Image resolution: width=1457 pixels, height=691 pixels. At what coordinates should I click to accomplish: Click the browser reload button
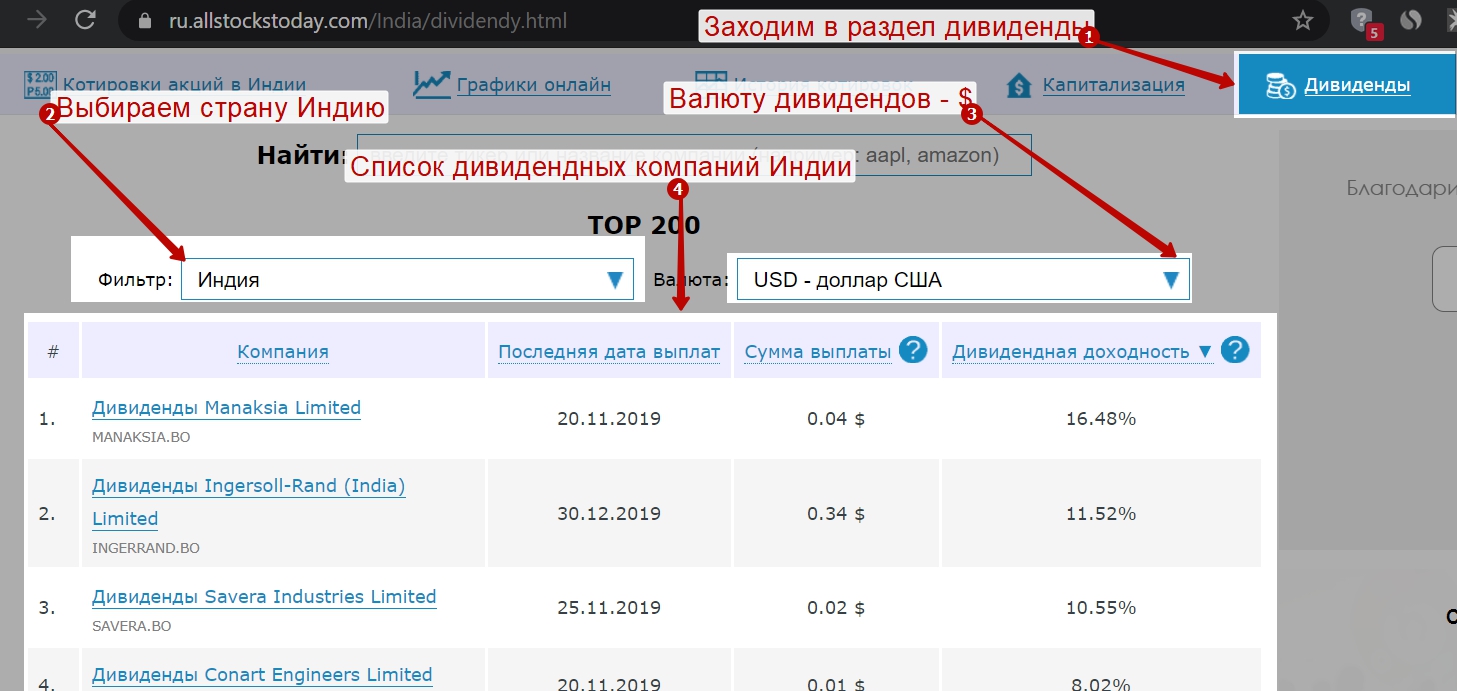click(x=86, y=20)
